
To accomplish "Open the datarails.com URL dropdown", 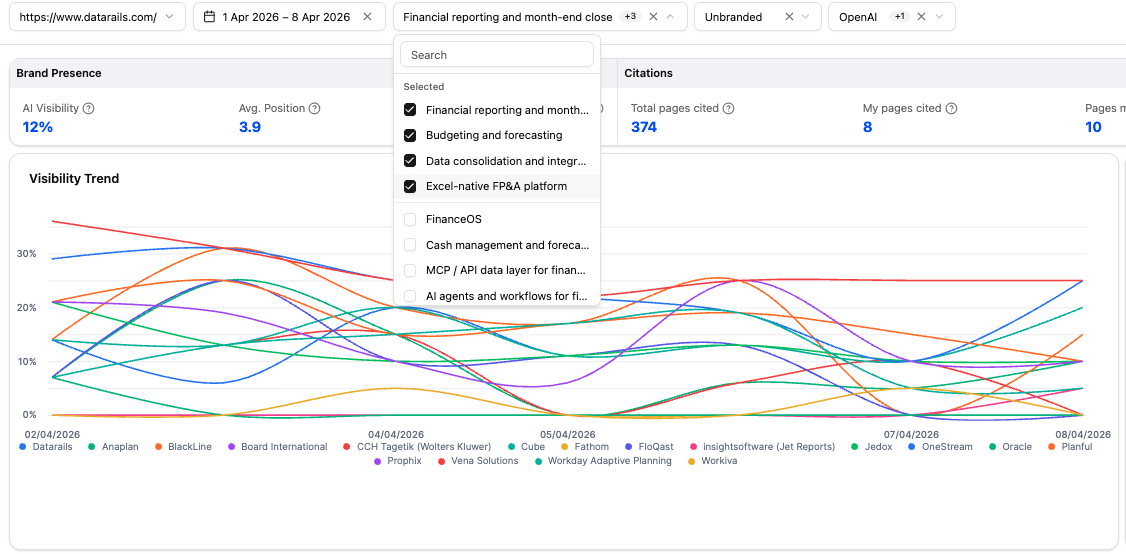I will (97, 17).
